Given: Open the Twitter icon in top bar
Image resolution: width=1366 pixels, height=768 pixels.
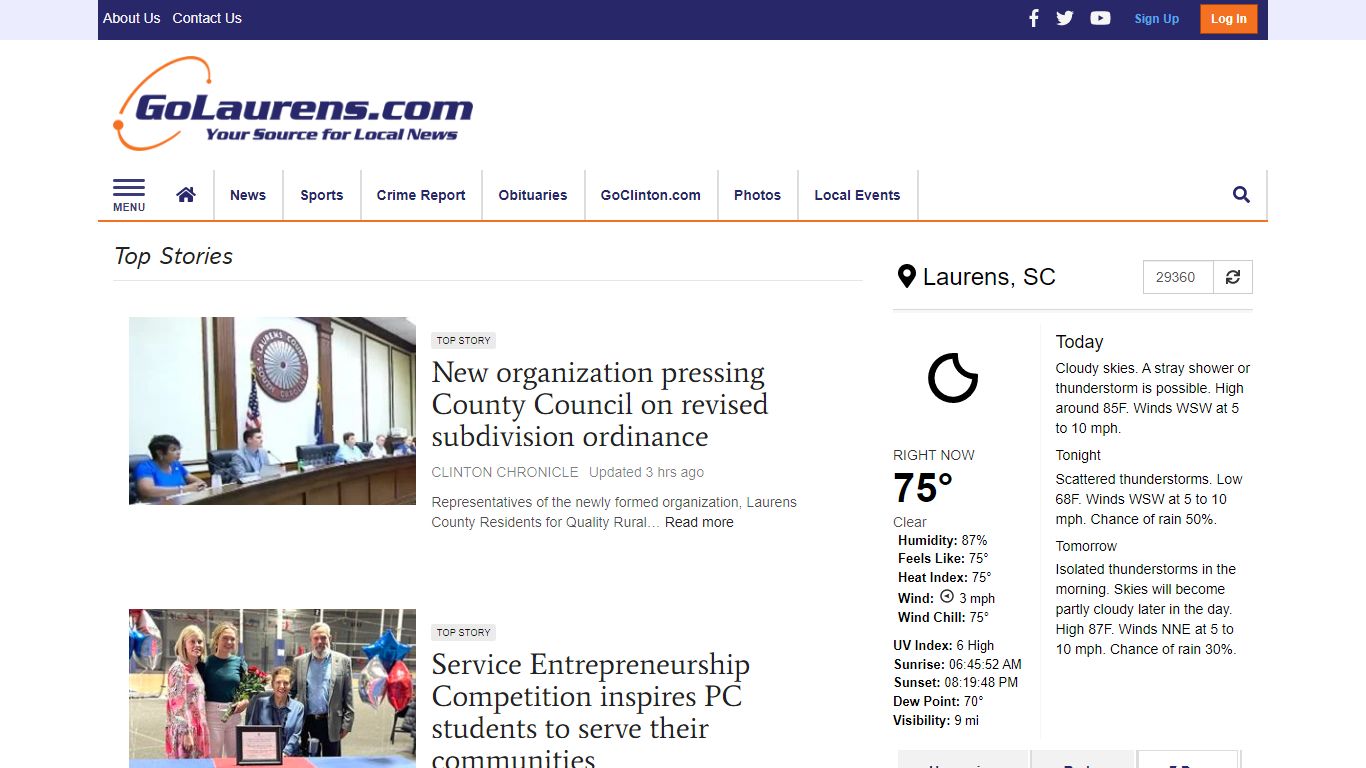Looking at the screenshot, I should [1065, 18].
